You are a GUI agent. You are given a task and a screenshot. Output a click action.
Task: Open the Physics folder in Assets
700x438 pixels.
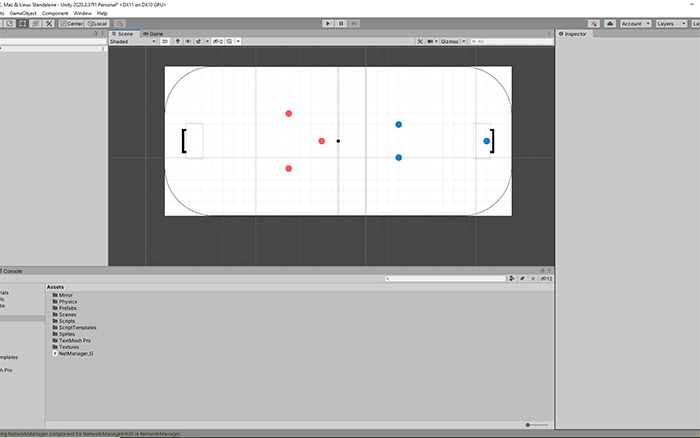65,302
